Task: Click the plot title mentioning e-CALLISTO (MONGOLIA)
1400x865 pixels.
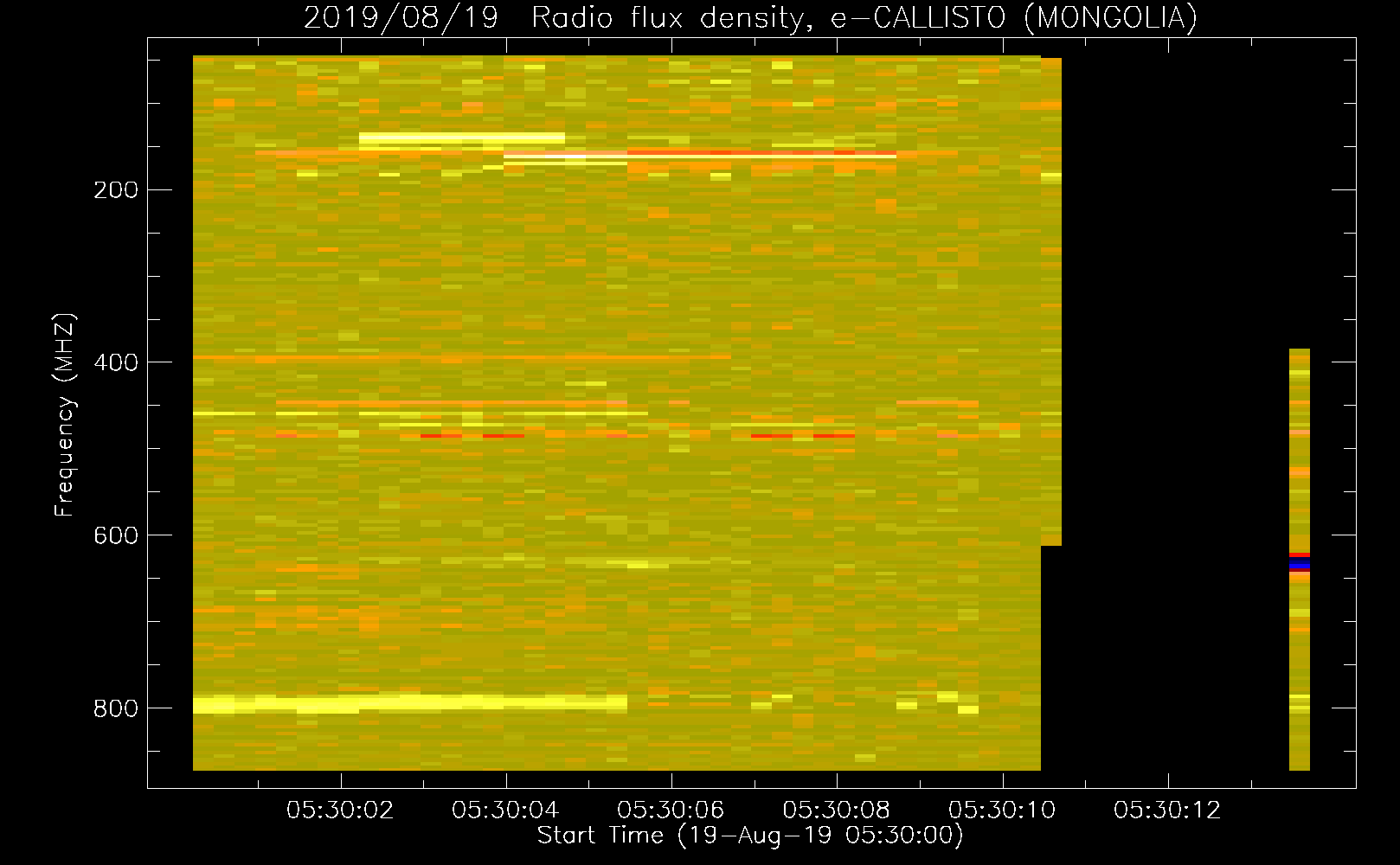Action: (750, 17)
